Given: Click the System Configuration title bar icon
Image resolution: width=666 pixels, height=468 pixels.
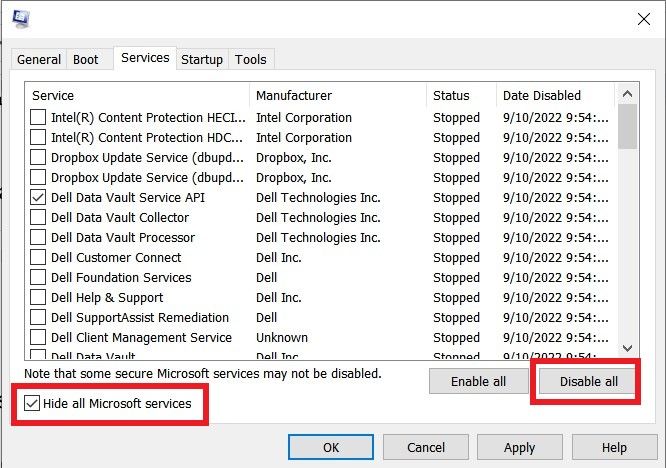Looking at the screenshot, I should tap(21, 19).
